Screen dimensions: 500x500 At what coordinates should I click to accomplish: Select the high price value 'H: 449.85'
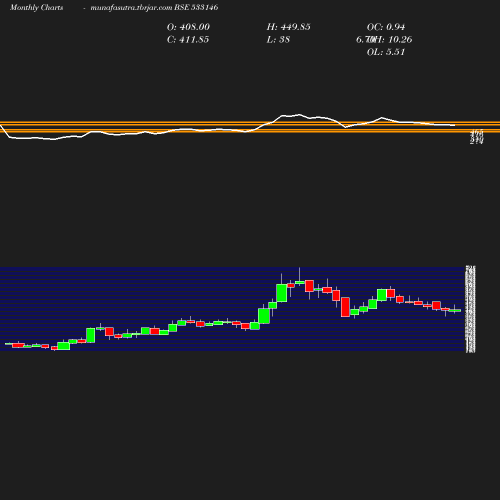pos(288,27)
